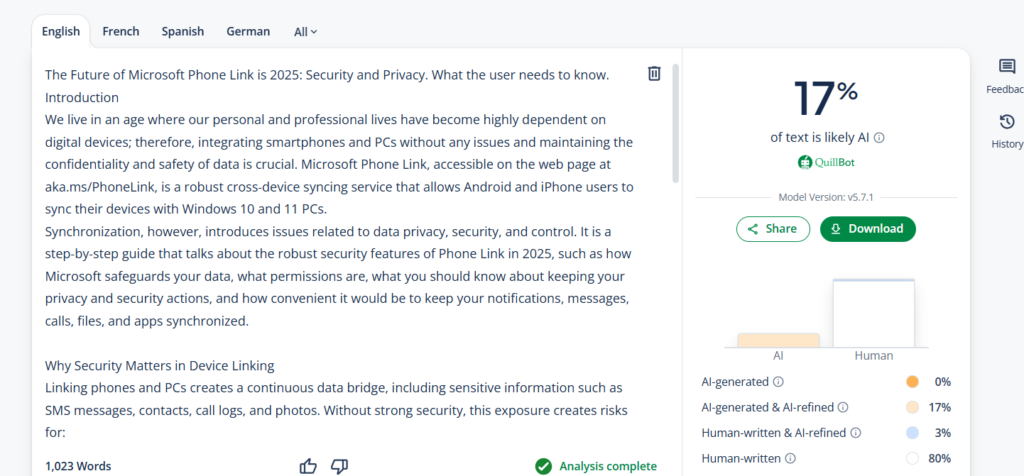
Task: Click info icon beside AI-generated & AI-refined
Action: (842, 407)
